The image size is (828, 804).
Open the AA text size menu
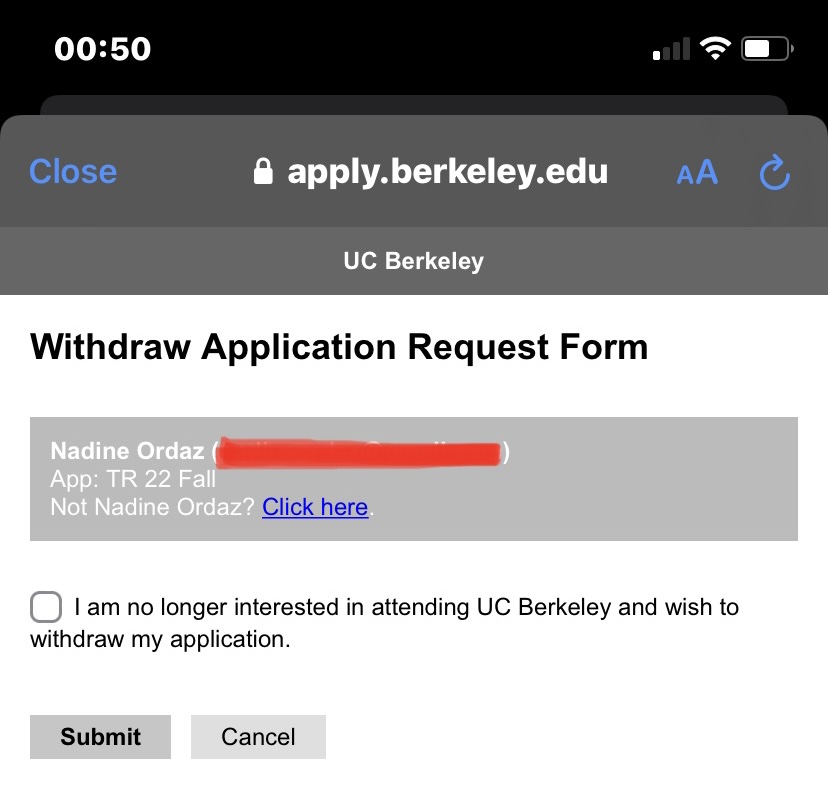697,172
